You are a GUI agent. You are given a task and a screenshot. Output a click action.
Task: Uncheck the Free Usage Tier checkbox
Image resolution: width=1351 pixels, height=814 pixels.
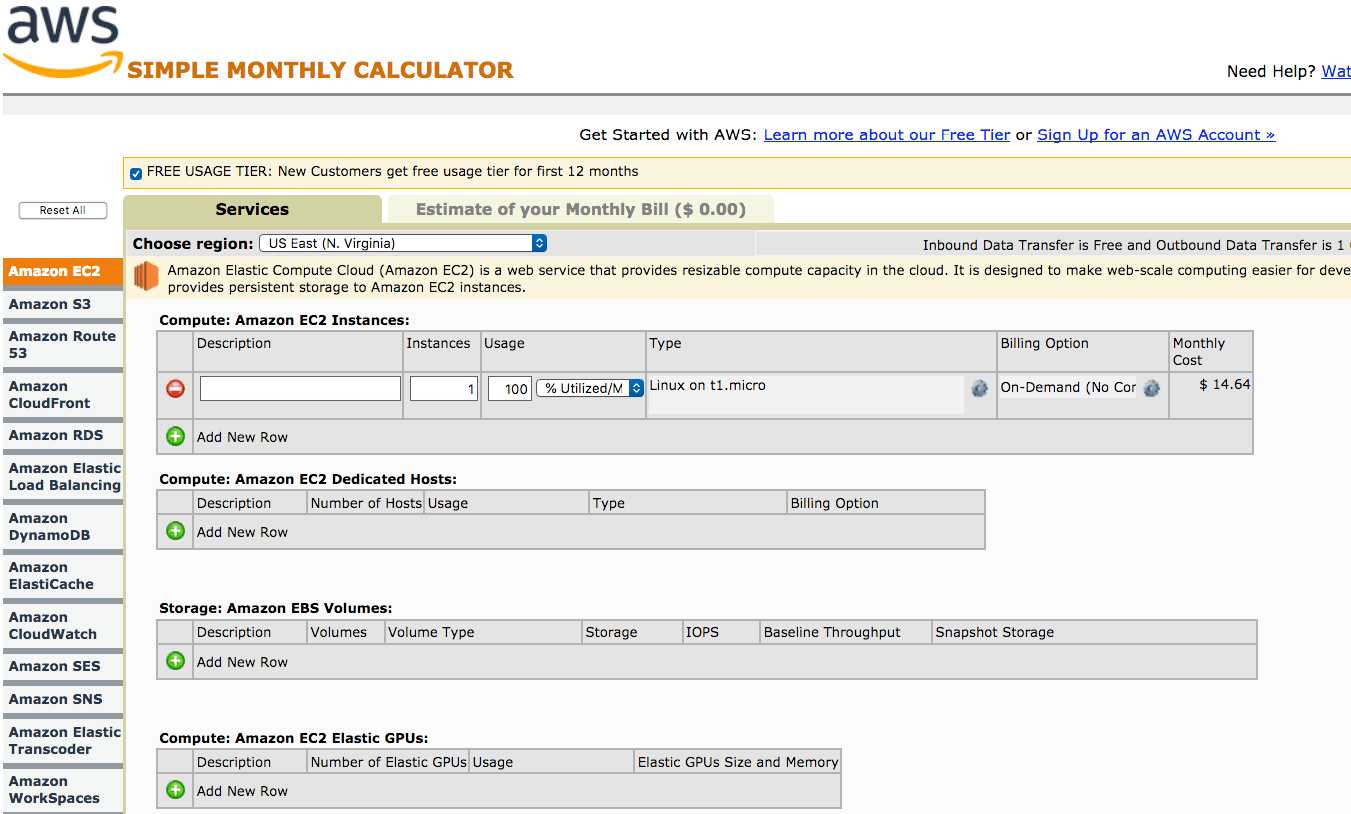coord(136,173)
